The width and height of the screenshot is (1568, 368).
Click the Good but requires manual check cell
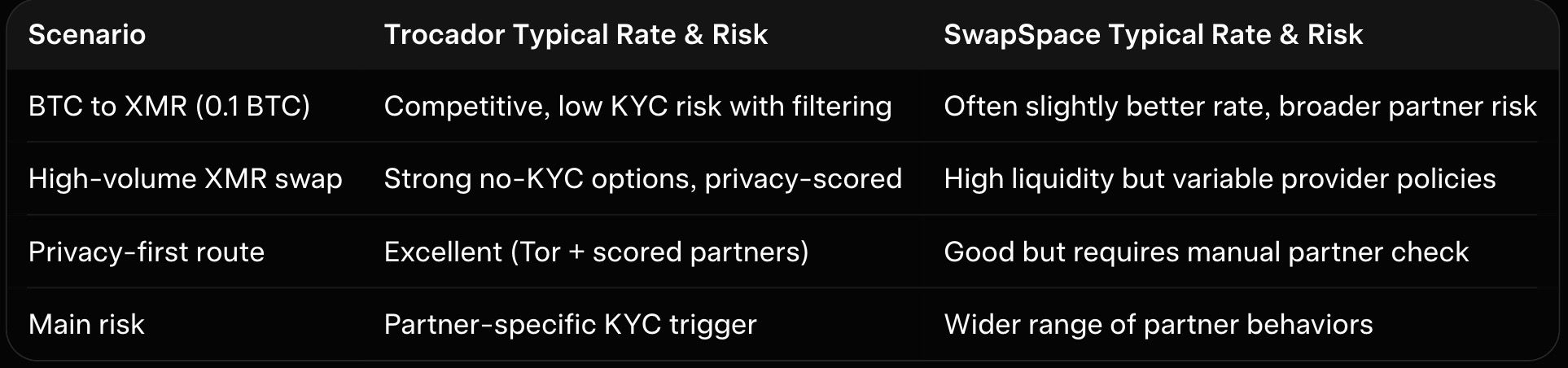[1206, 252]
